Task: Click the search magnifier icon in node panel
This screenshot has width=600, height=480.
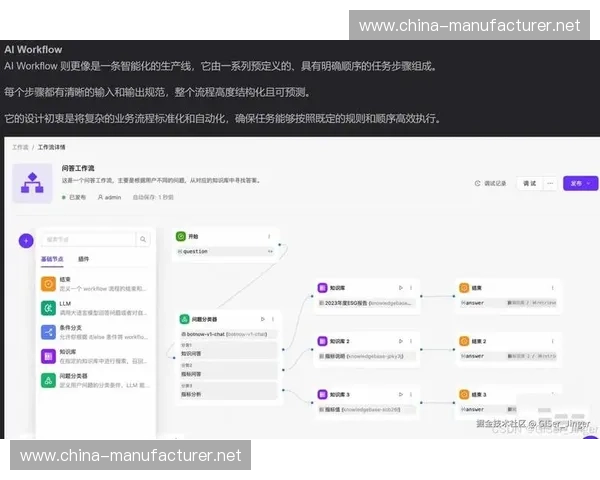Action: 143,239
